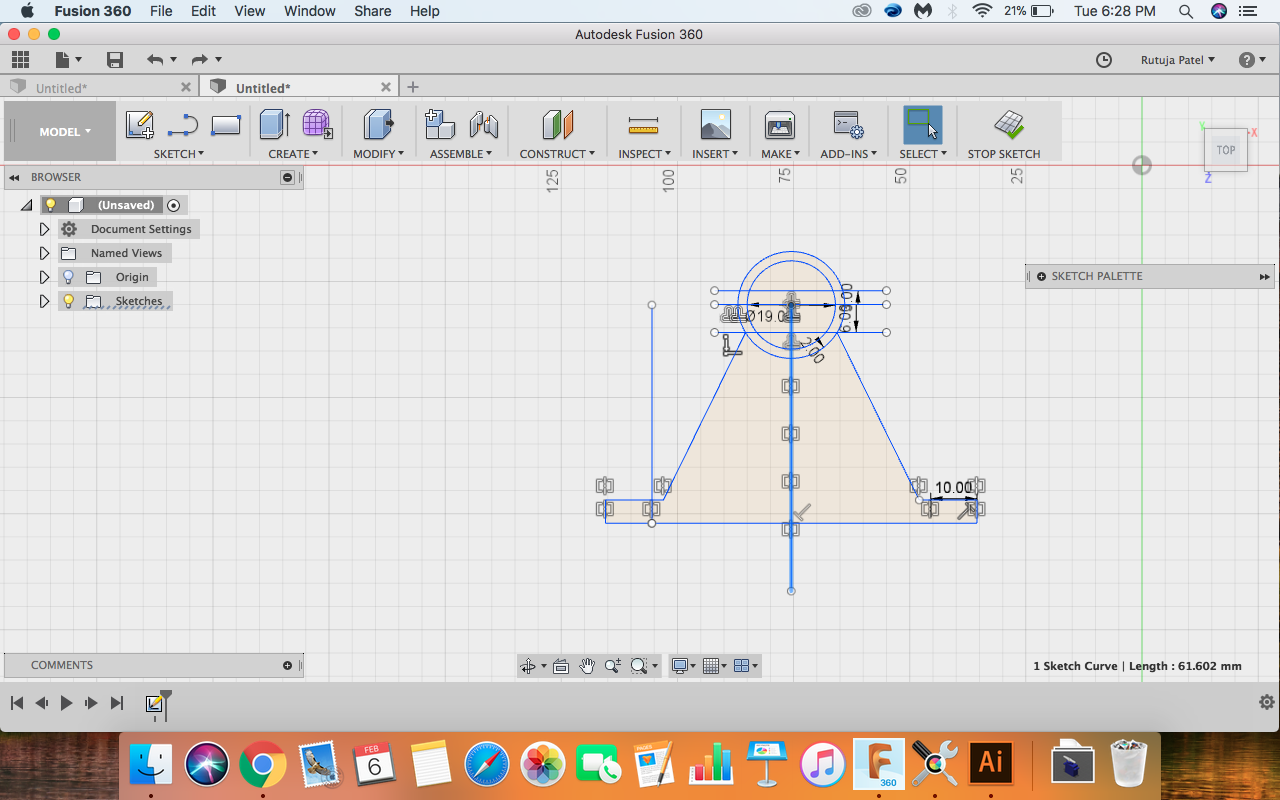
Task: Open the Pan hand tool
Action: [x=587, y=666]
